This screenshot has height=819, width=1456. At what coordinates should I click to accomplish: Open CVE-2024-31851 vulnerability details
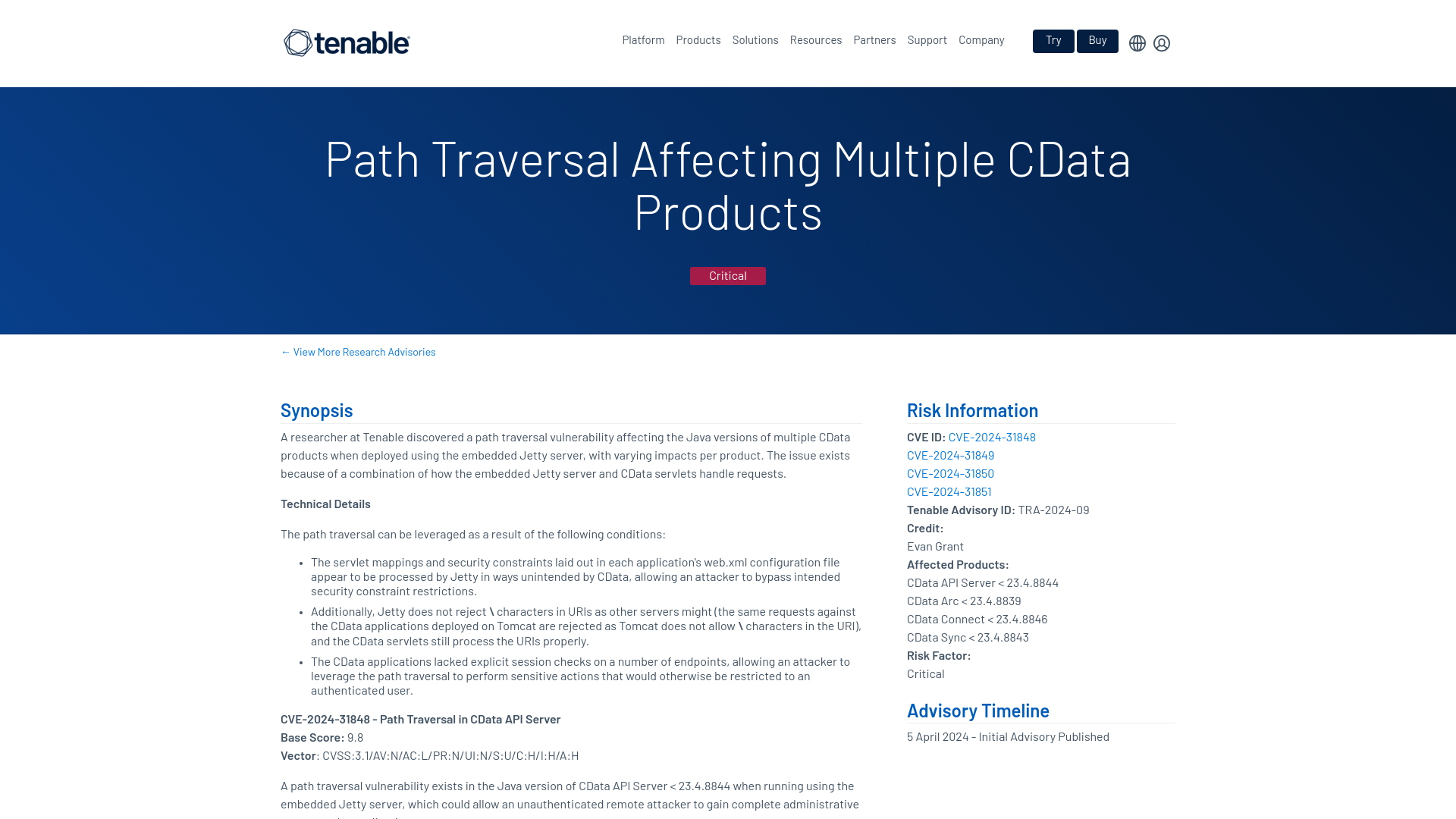point(949,491)
